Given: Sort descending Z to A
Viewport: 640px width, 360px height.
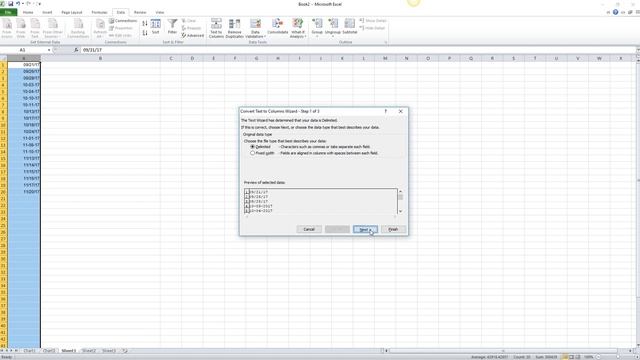Looking at the screenshot, I should pyautogui.click(x=145, y=33).
